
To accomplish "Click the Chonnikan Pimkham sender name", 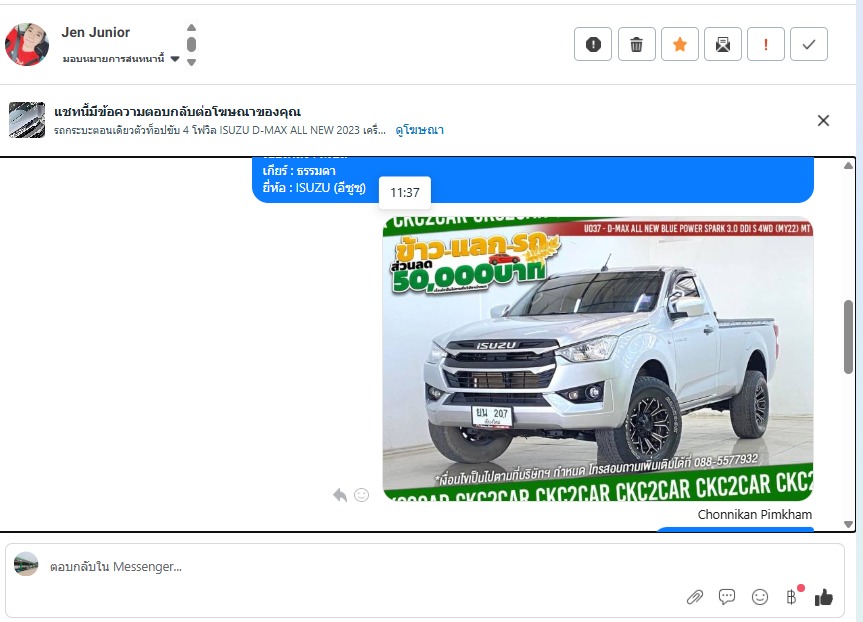I will click(x=755, y=515).
